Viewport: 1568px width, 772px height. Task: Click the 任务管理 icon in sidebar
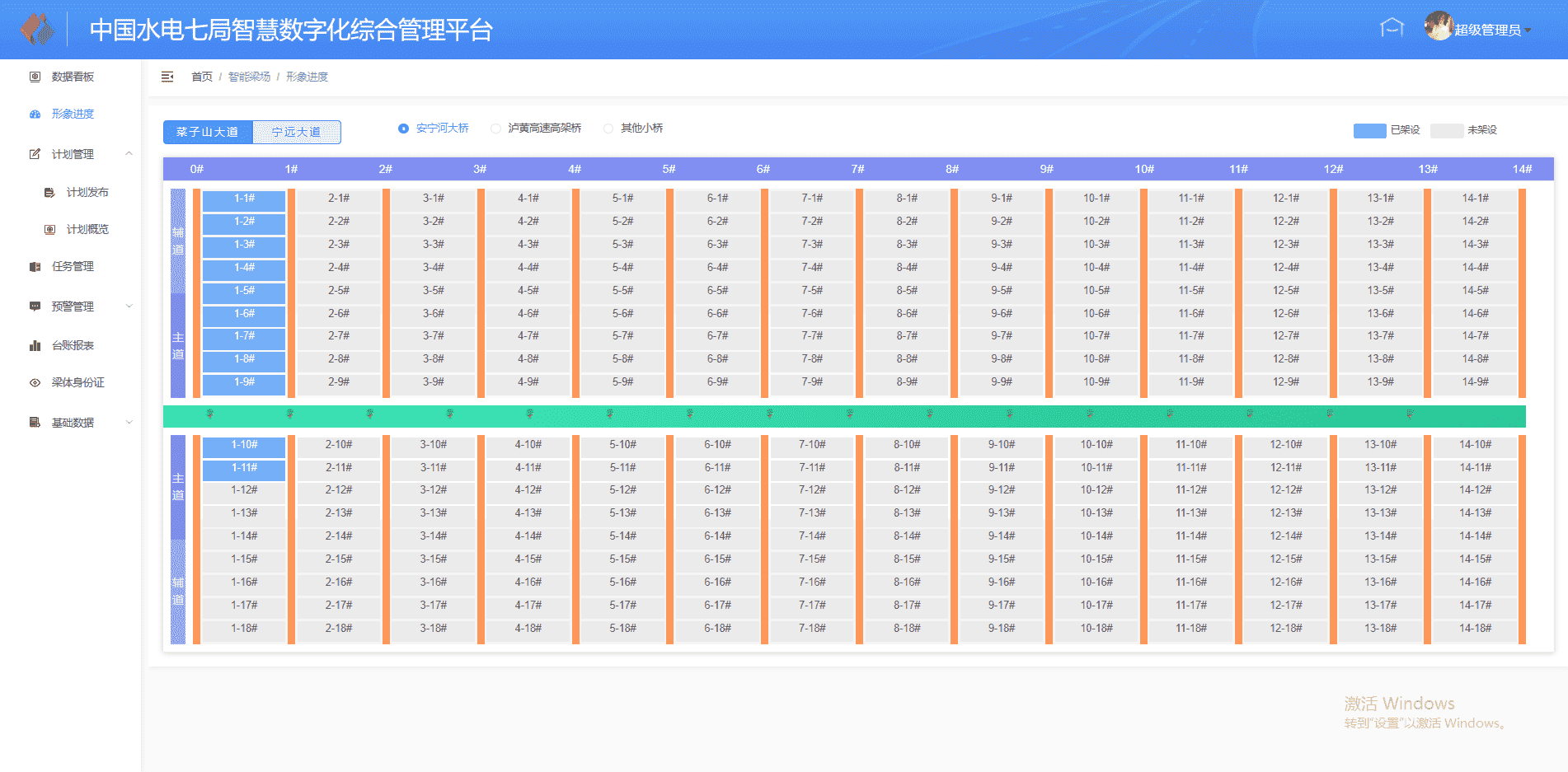[x=35, y=267]
